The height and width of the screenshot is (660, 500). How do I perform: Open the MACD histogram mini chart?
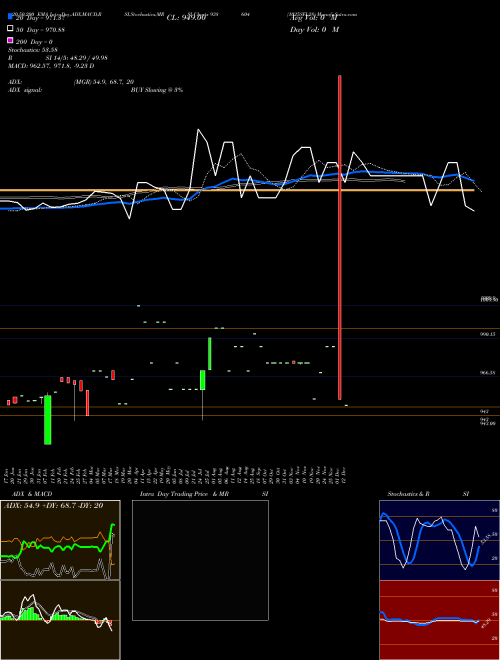point(60,620)
